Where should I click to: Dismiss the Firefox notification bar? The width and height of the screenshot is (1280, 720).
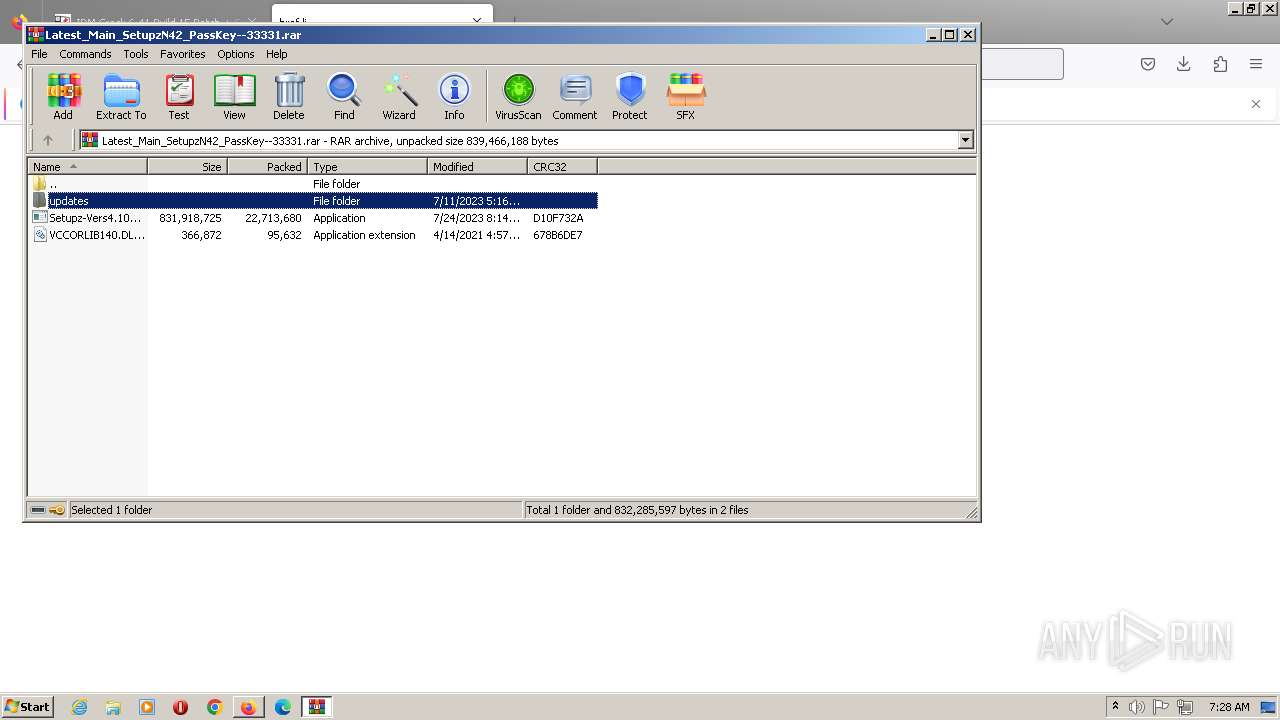[x=1256, y=104]
